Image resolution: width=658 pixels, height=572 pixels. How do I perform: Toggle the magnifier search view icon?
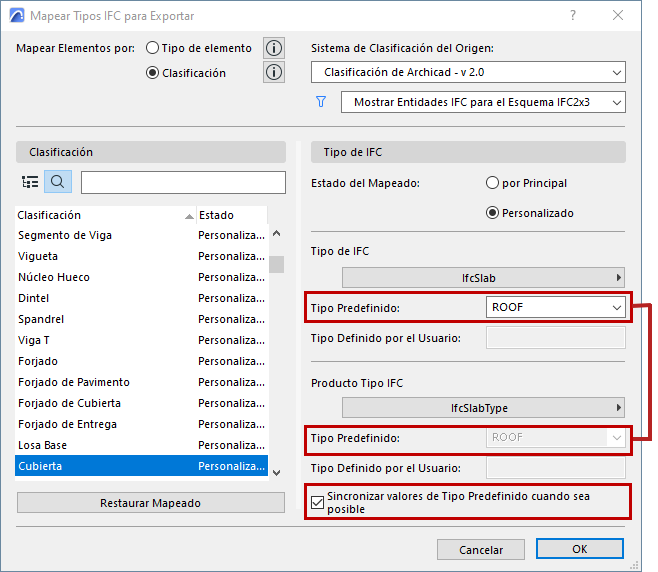point(58,182)
